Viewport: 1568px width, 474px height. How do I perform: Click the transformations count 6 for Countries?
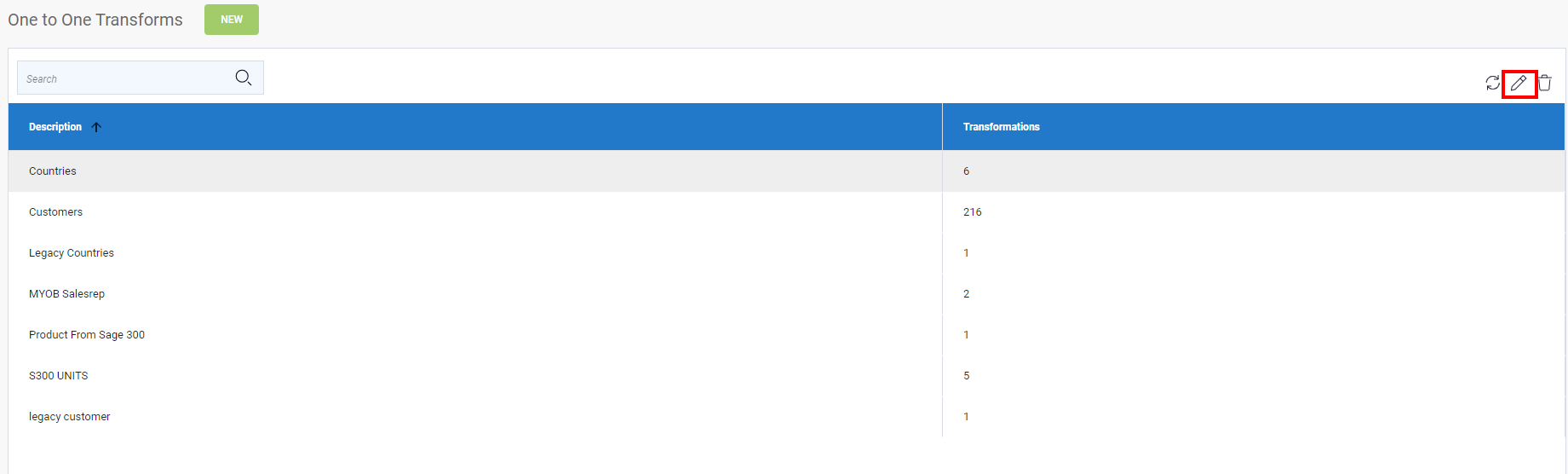pos(967,171)
